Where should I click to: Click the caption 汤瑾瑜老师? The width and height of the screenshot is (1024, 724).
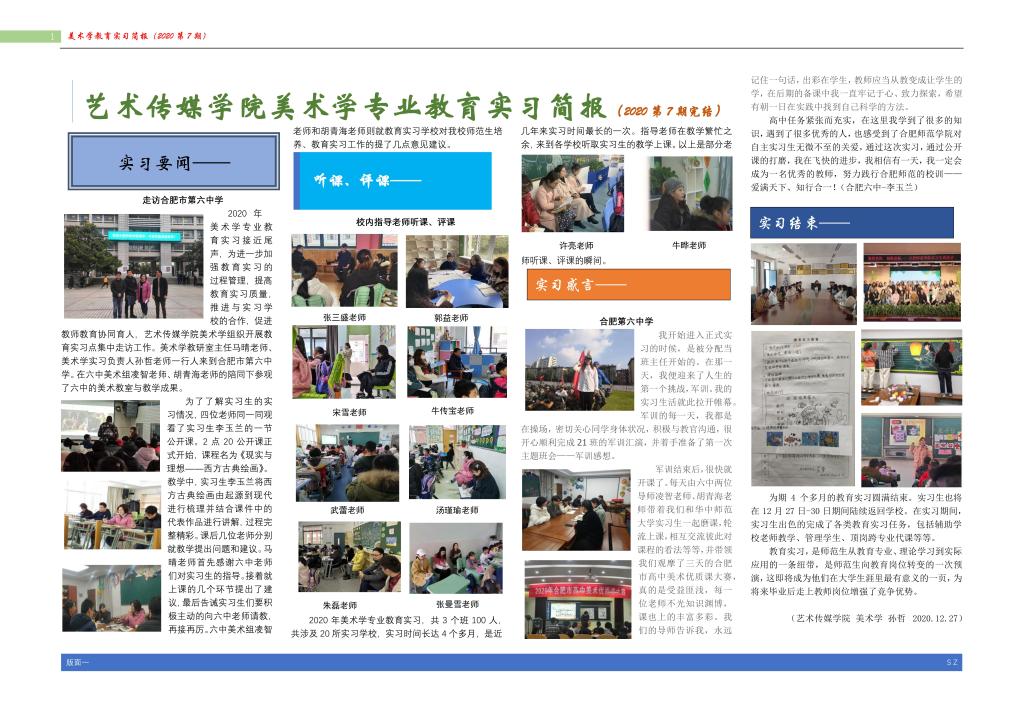(x=457, y=511)
